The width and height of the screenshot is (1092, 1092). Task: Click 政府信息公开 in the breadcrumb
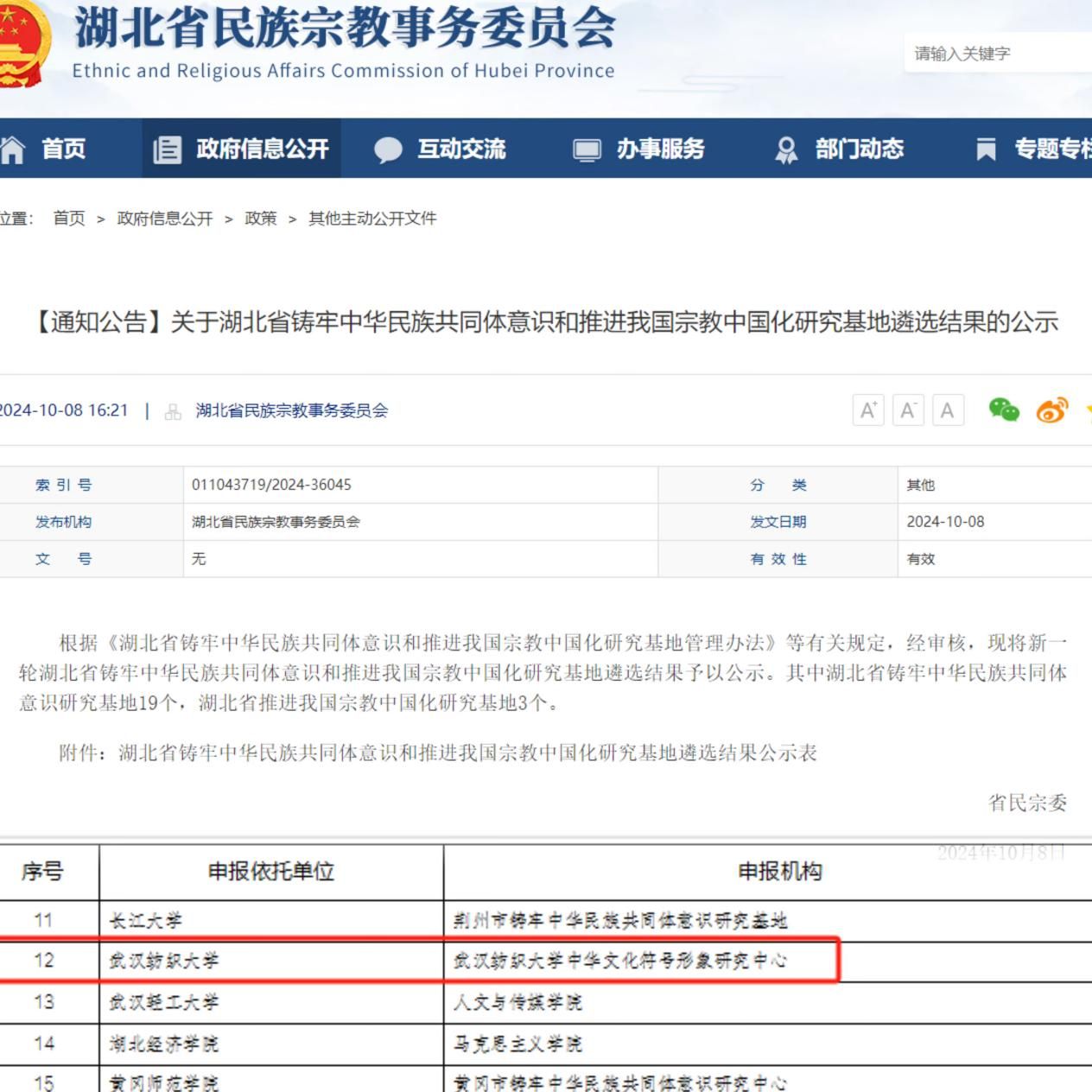[x=165, y=219]
